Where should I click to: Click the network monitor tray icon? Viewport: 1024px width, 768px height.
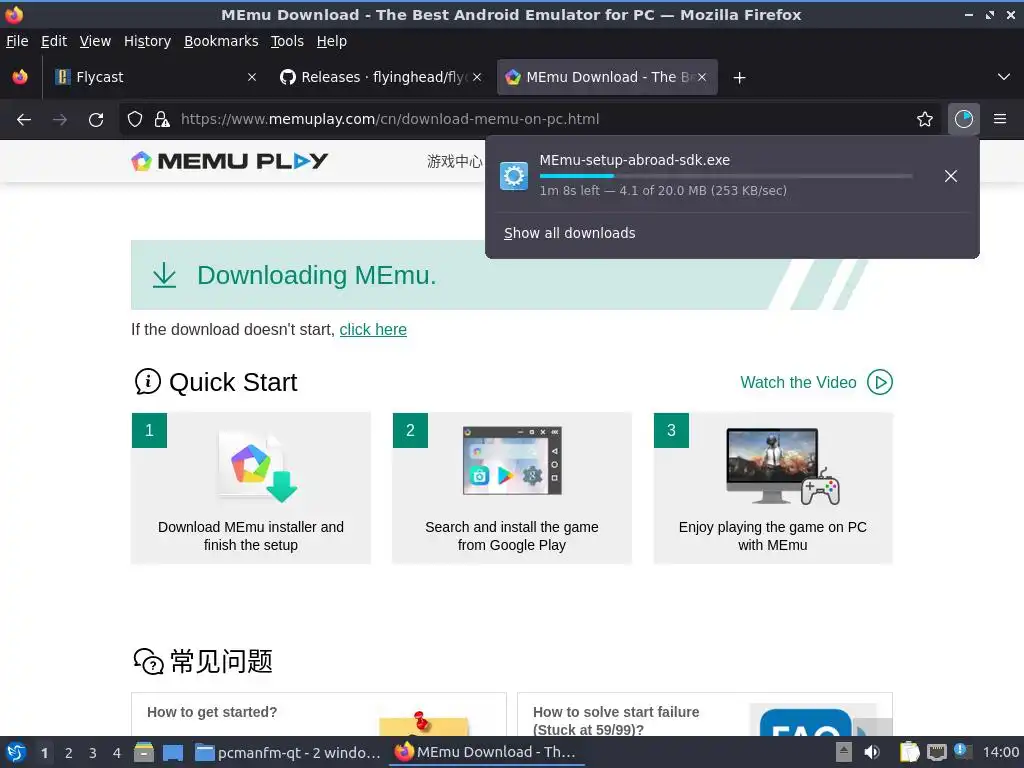coord(936,752)
